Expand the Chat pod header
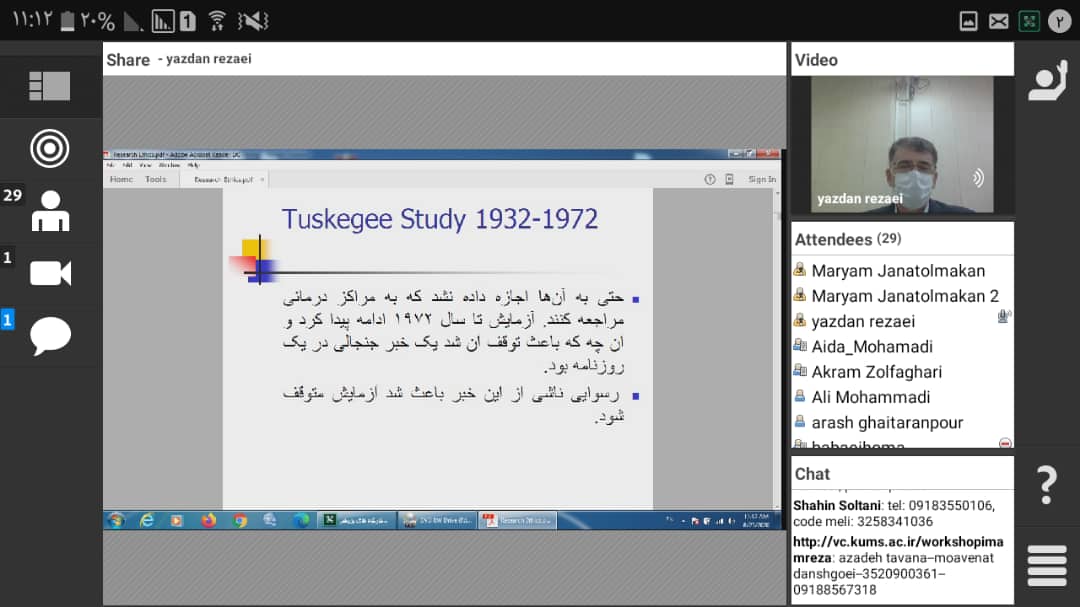The image size is (1080, 607). point(812,474)
